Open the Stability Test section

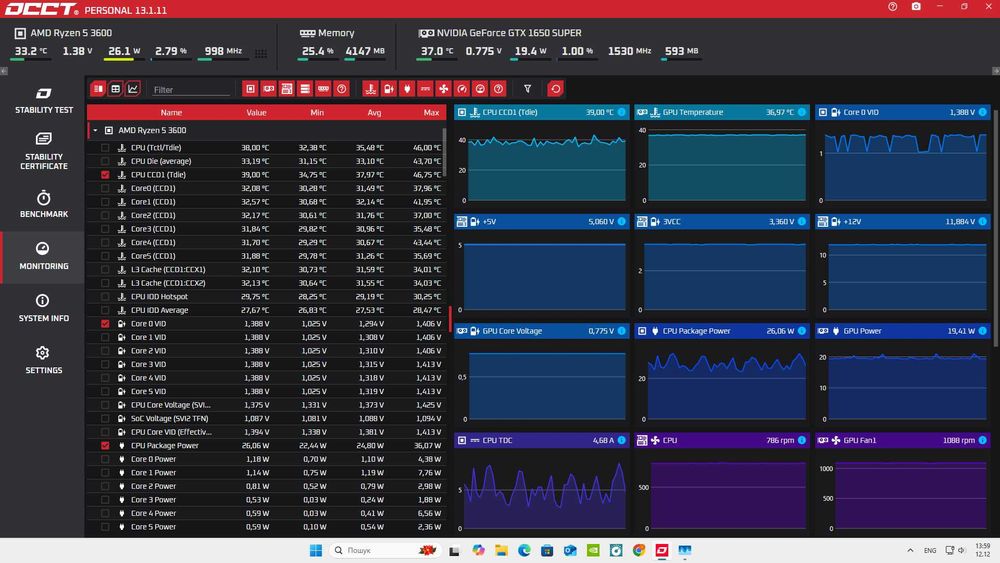43,101
